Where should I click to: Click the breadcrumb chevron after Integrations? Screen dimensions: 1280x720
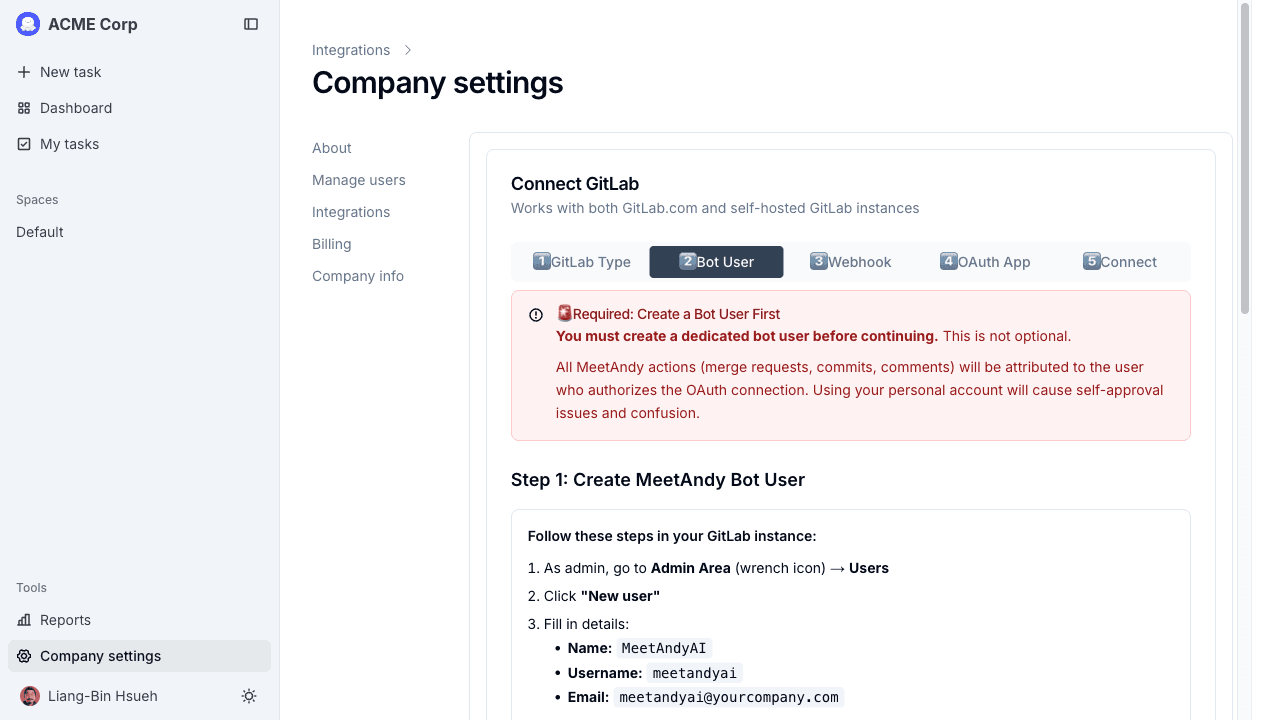click(x=408, y=50)
